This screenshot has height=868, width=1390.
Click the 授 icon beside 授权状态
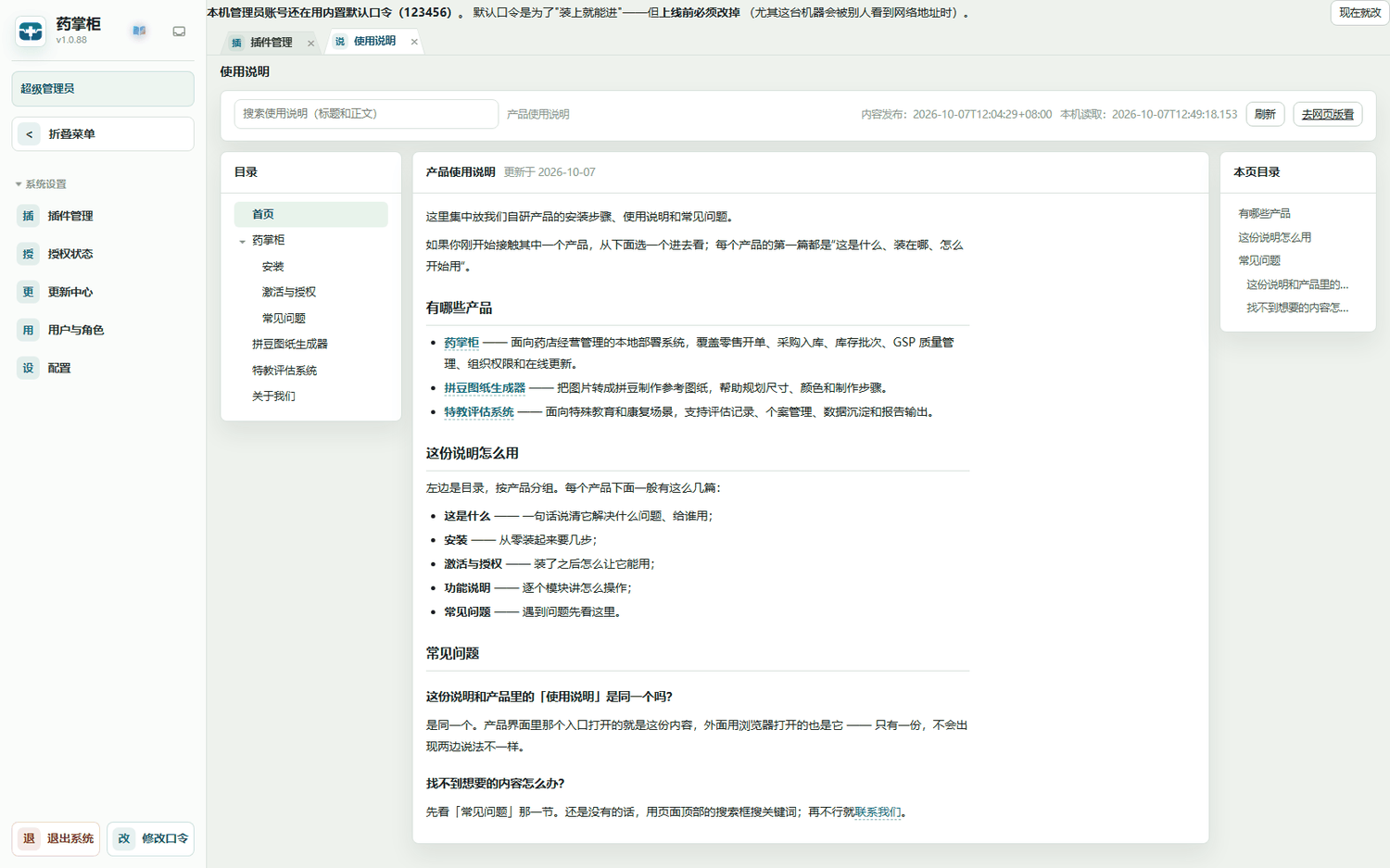point(29,254)
